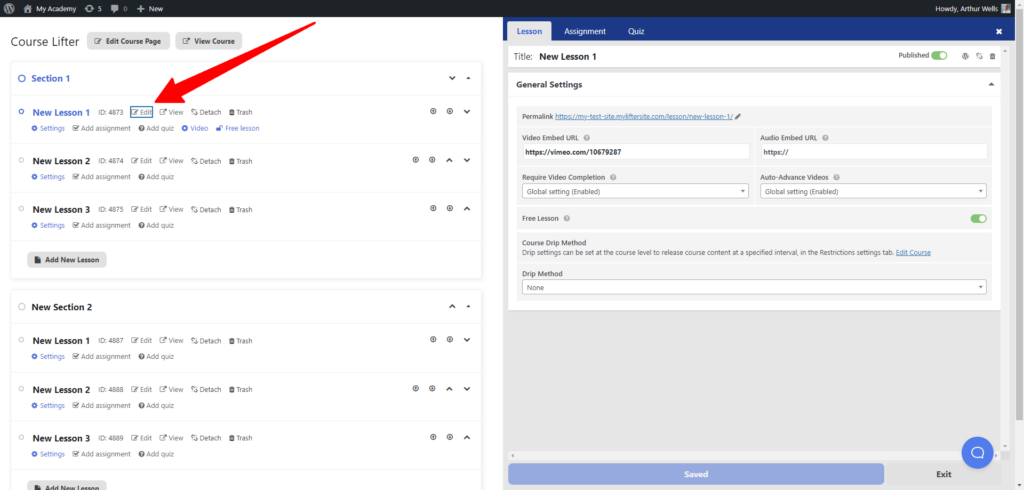
Task: Click the Audio Embed URL field
Action: click(873, 152)
